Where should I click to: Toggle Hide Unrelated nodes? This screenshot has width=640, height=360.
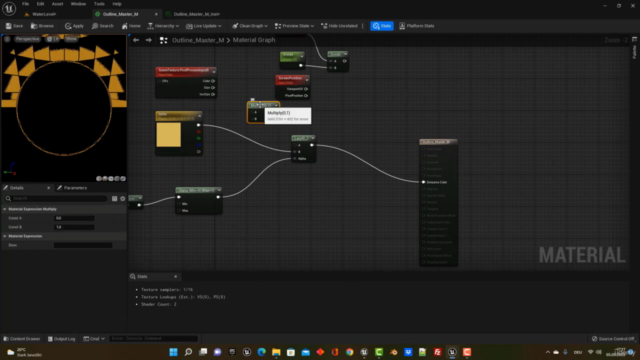point(339,26)
